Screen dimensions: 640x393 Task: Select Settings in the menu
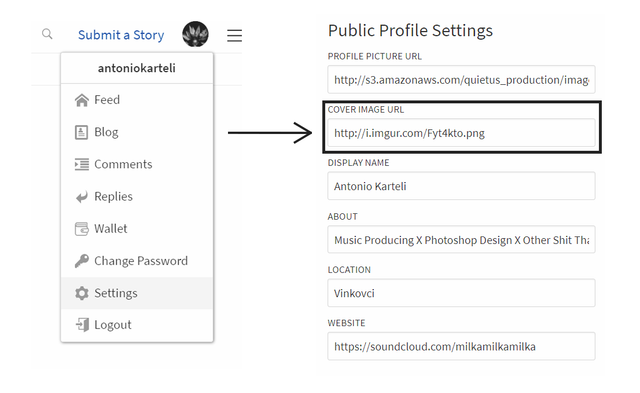click(x=137, y=293)
